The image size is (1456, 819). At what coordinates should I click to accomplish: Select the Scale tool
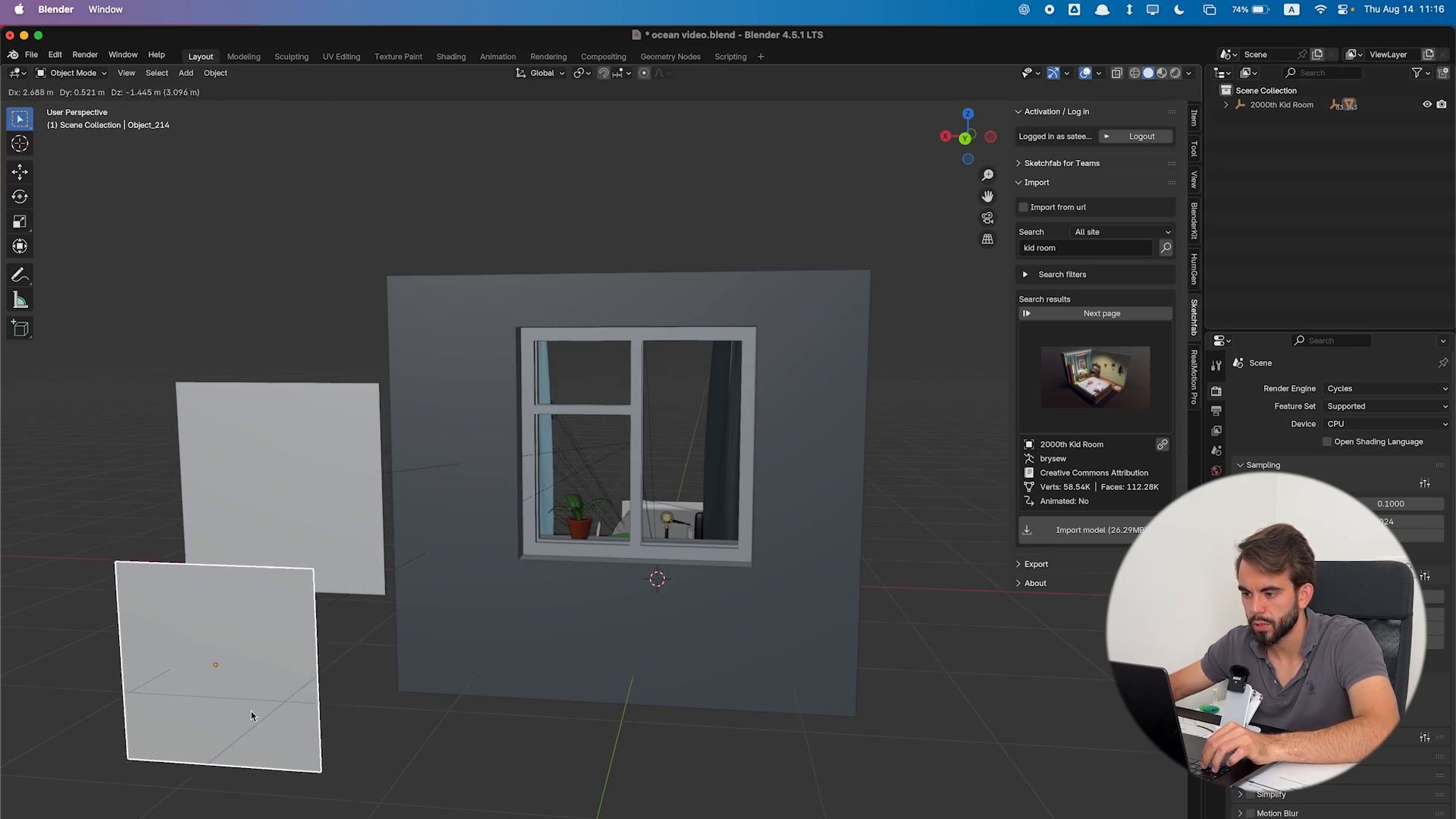tap(20, 221)
